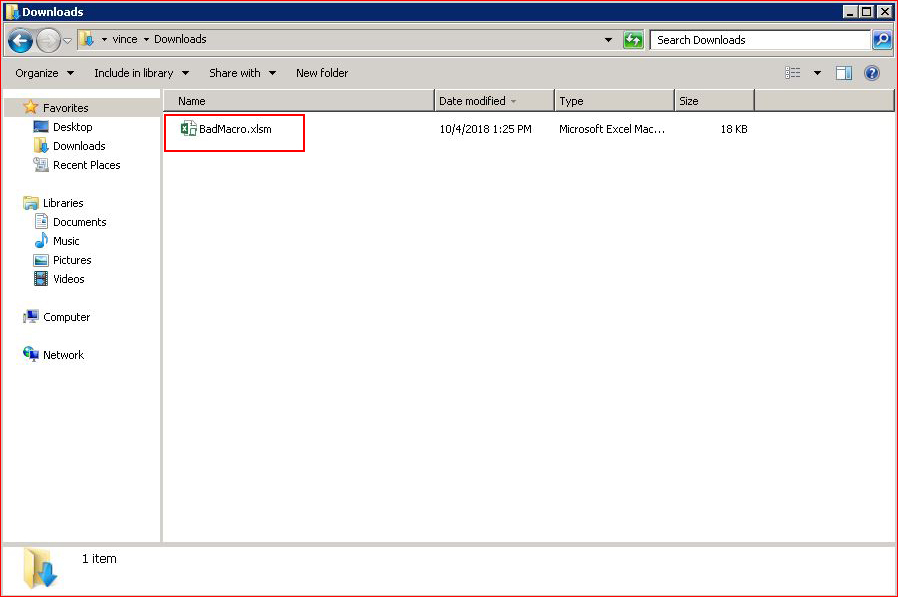This screenshot has height=597, width=898.
Task: Click the Downloads folder icon in Favorites
Action: pos(41,146)
